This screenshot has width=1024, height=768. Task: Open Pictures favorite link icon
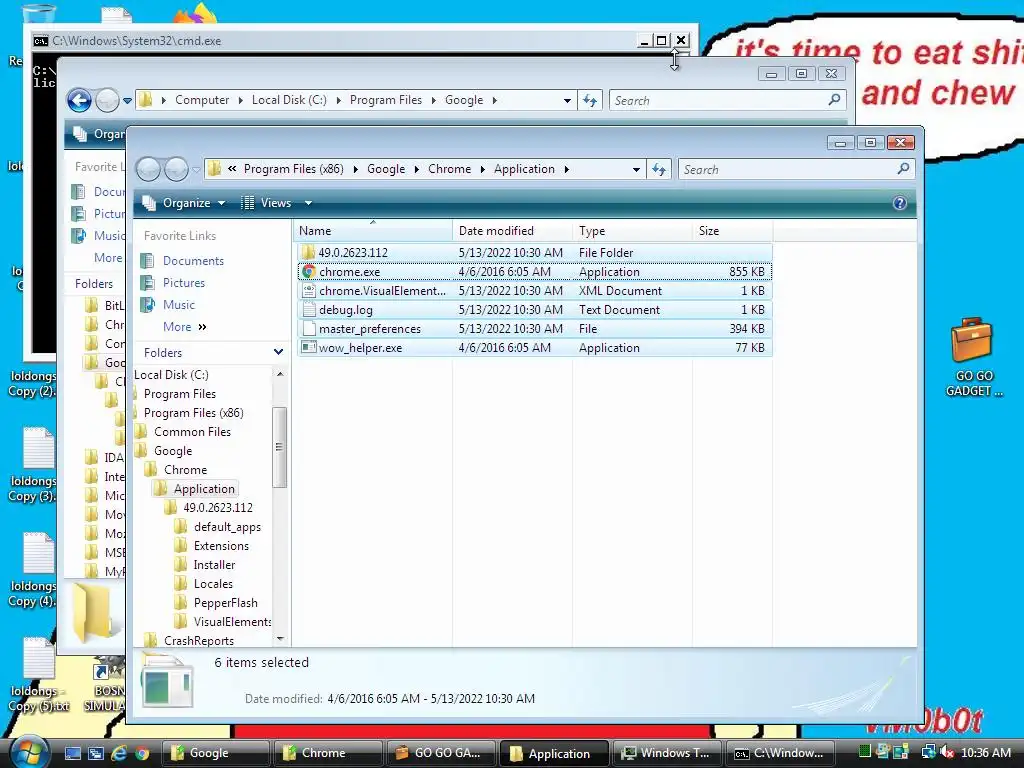click(148, 283)
